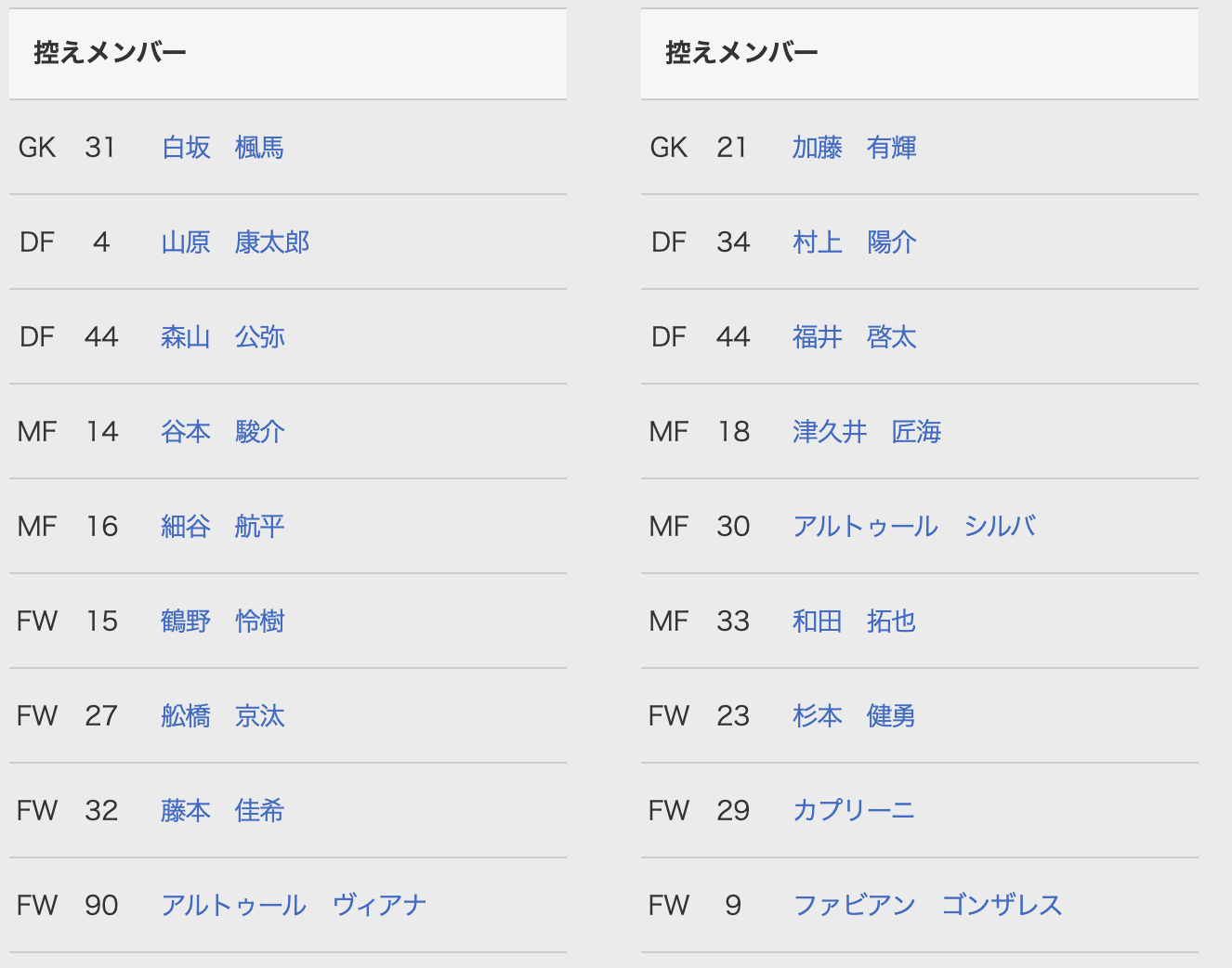This screenshot has width=1232, height=968.
Task: Click アルトゥール シルバ link
Action: pos(913,527)
